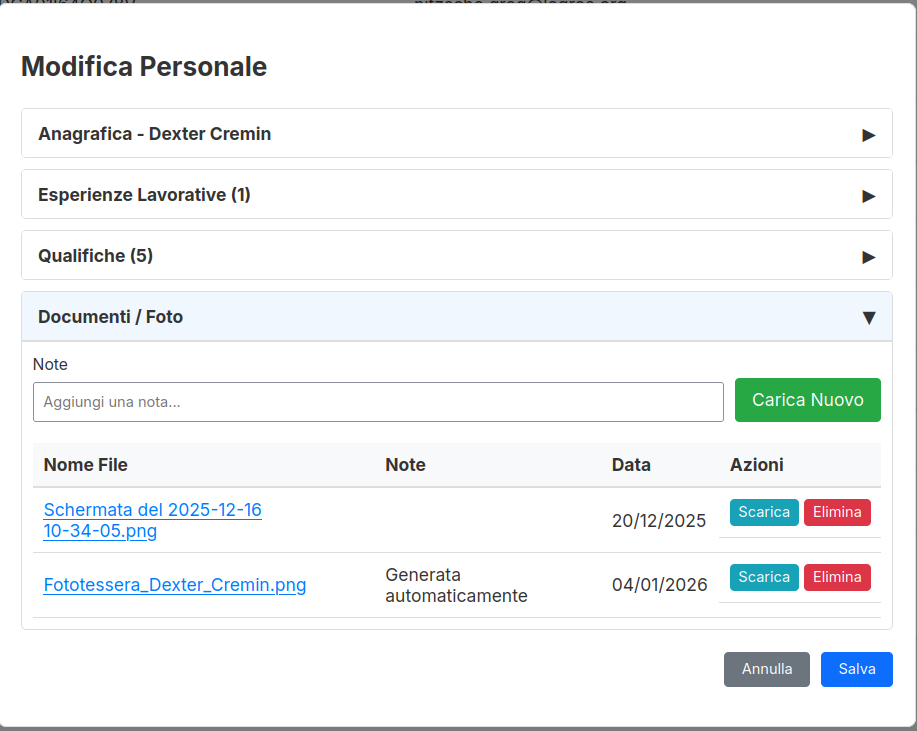The height and width of the screenshot is (731, 917).
Task: Collapse the Documenti / Foto arrow
Action: [868, 317]
